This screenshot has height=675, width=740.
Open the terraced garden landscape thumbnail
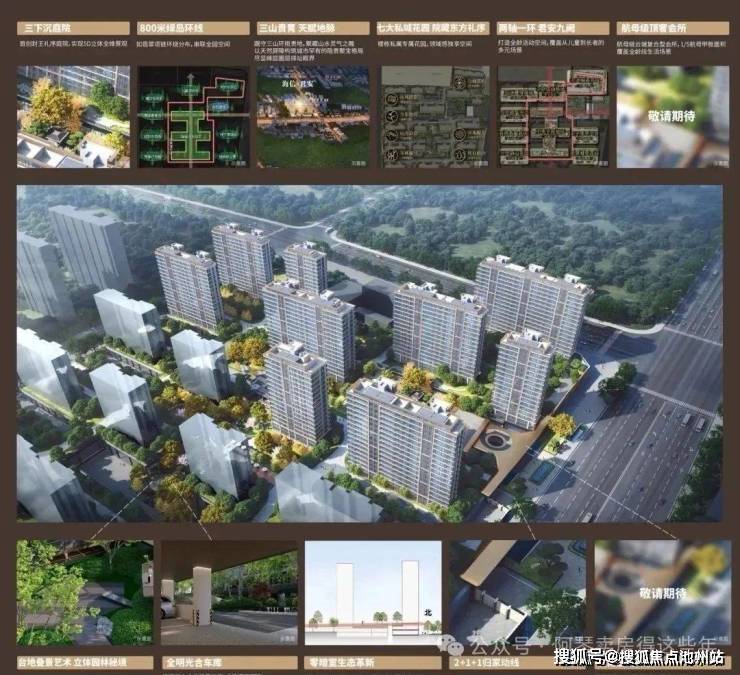(x=85, y=593)
